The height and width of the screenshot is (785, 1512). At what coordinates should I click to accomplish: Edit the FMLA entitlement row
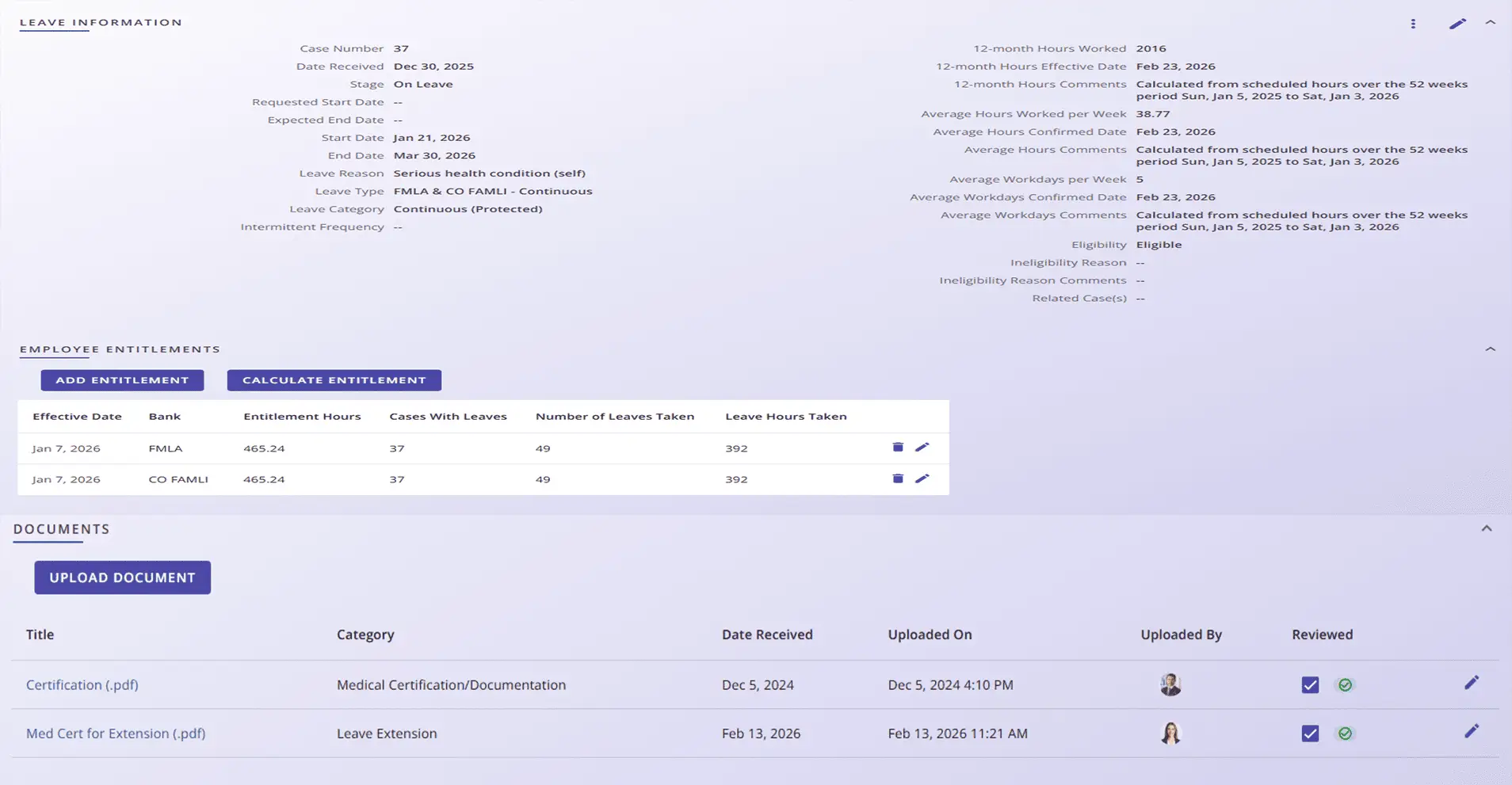click(922, 448)
